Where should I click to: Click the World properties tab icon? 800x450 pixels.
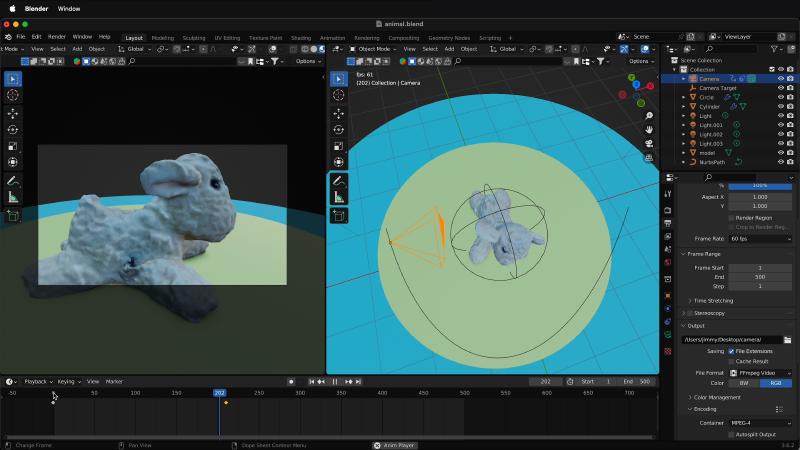668,263
